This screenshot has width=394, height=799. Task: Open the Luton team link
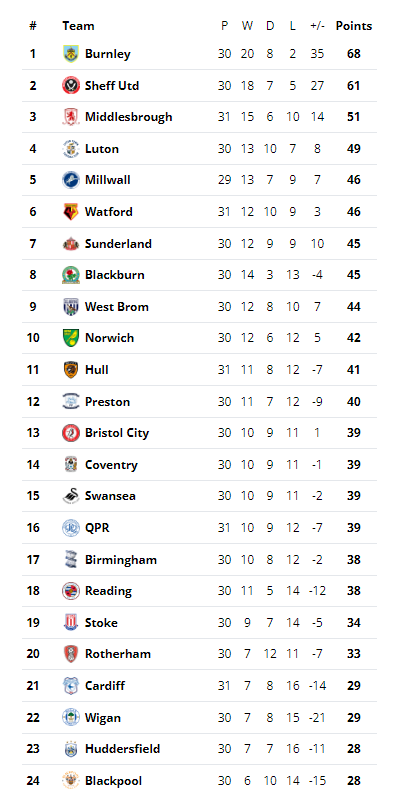pyautogui.click(x=102, y=149)
